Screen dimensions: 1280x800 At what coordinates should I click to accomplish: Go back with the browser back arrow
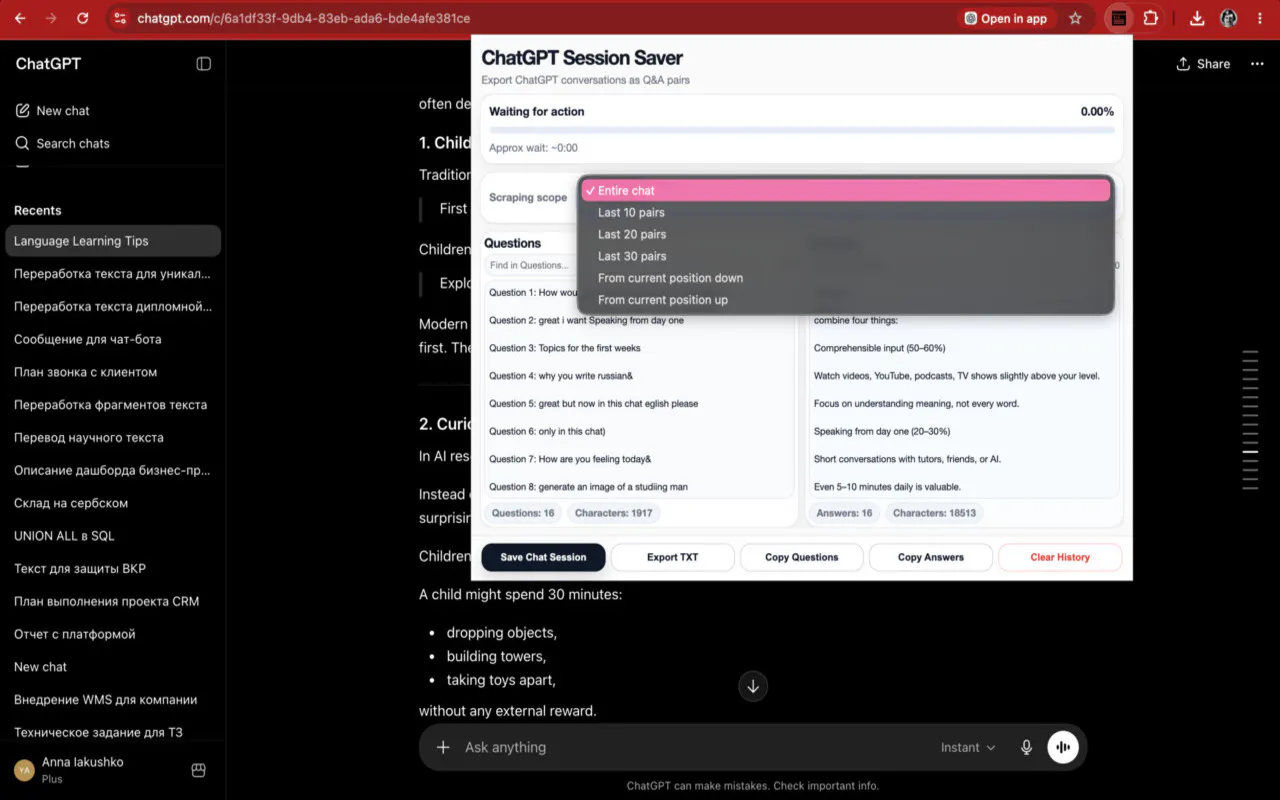click(22, 18)
